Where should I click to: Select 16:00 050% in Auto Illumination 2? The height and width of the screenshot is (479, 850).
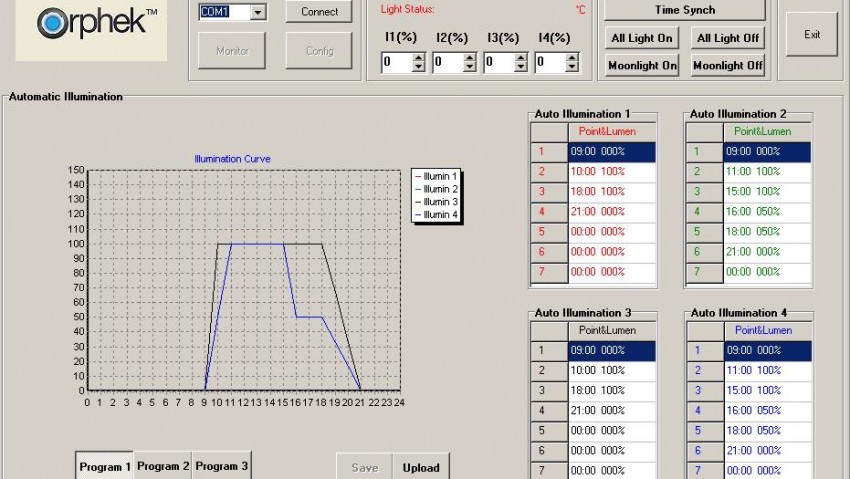(767, 211)
